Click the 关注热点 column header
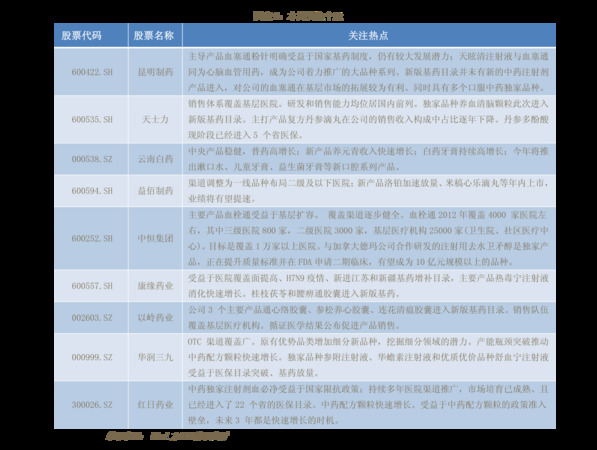This screenshot has height=450, width=597. tap(368, 35)
